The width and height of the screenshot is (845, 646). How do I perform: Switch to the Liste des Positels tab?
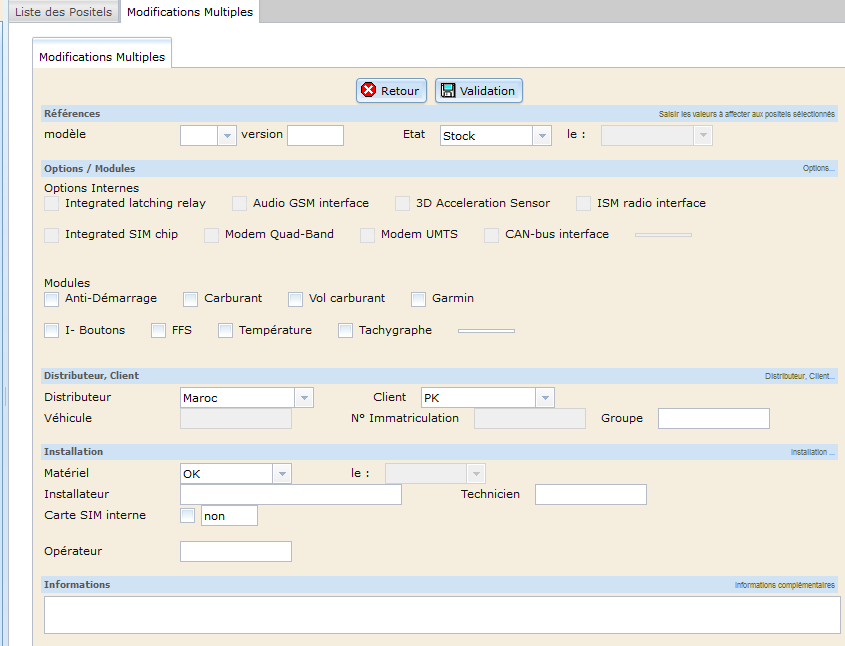(63, 12)
